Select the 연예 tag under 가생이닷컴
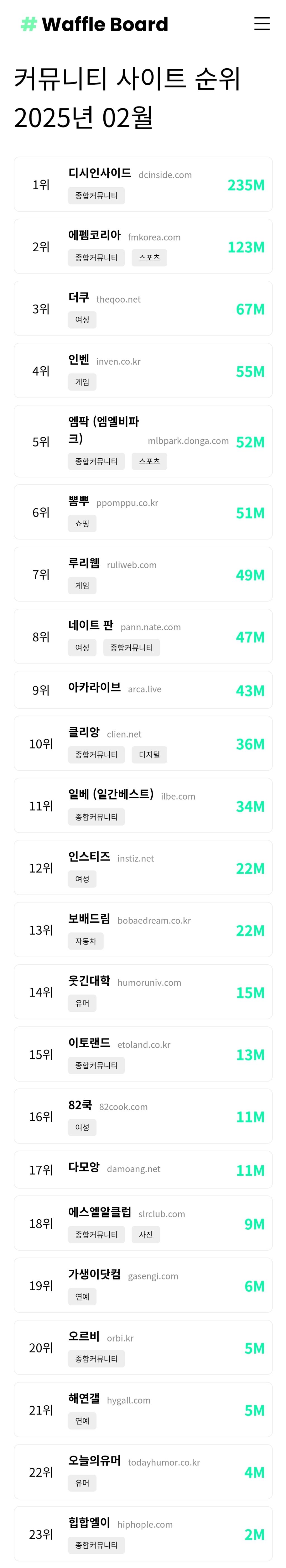Screen dimensions: 286x1568 [x=82, y=1297]
